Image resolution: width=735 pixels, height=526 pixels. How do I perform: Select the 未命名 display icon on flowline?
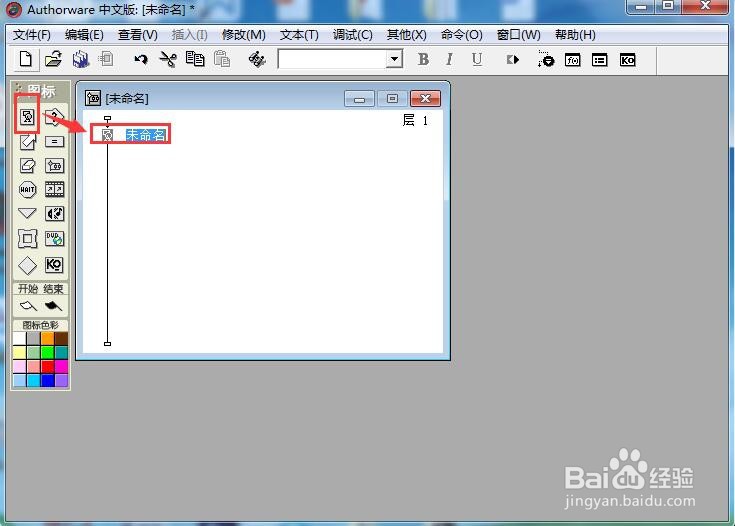107,135
